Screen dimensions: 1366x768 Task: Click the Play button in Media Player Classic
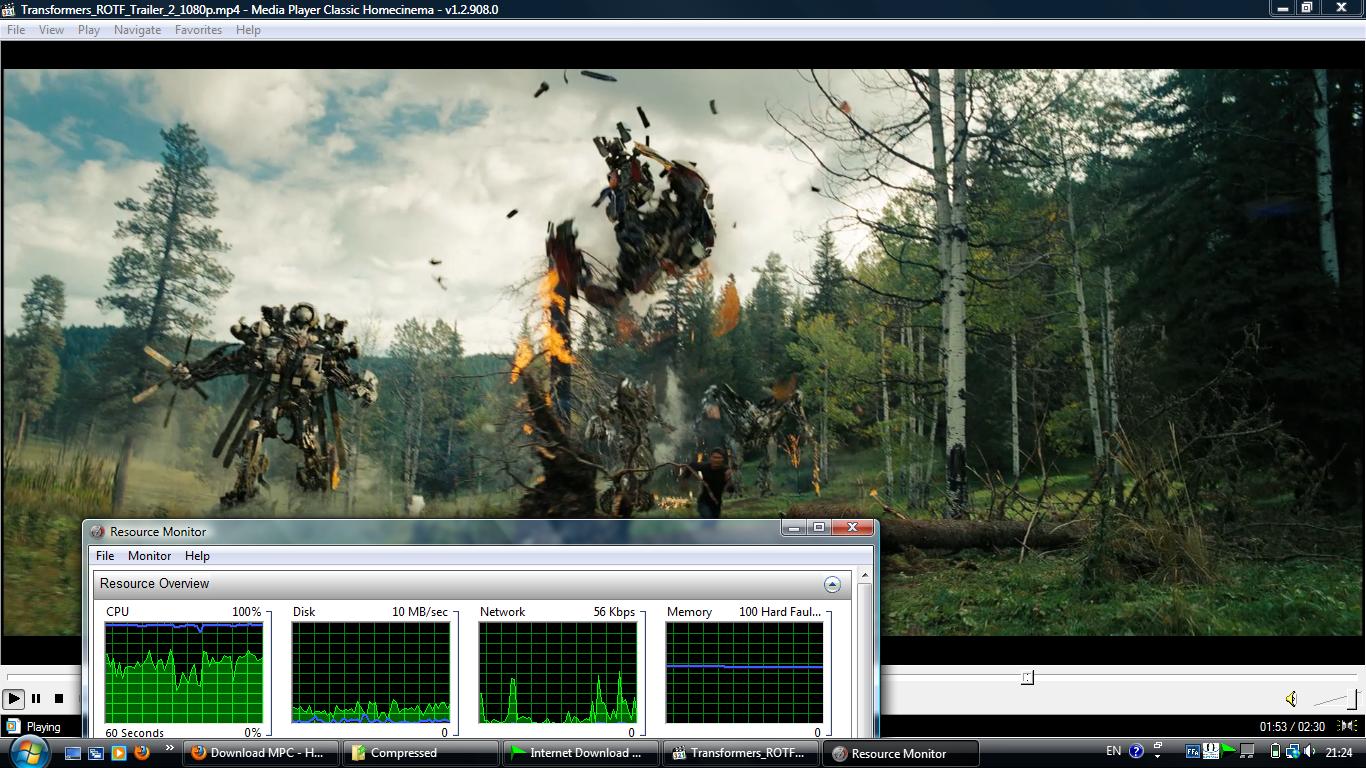[14, 699]
